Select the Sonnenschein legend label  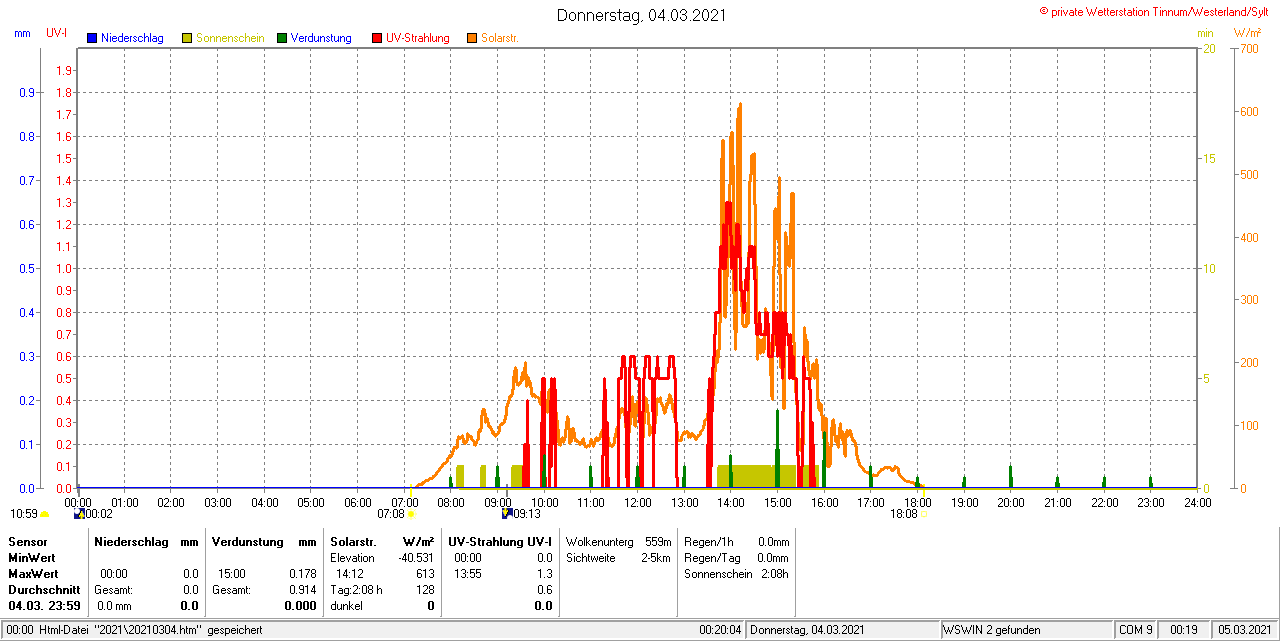pos(230,38)
